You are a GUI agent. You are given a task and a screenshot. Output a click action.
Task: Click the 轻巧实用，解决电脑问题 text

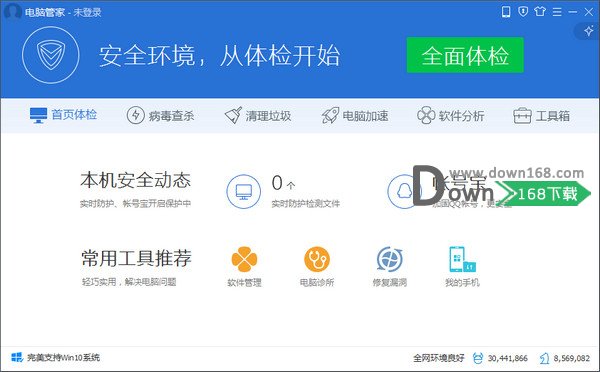(129, 282)
